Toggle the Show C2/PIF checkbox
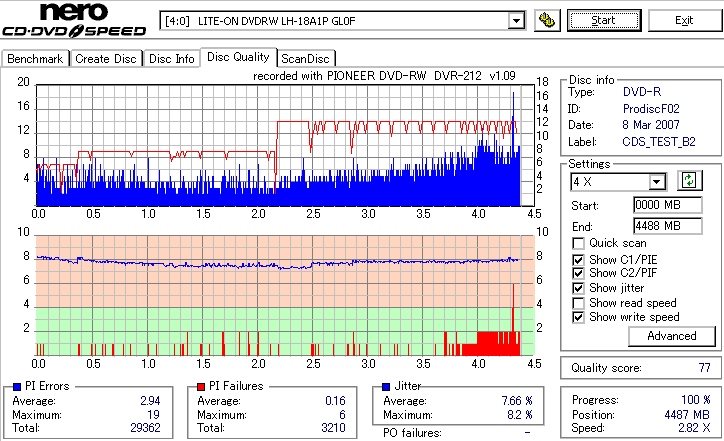The height and width of the screenshot is (441, 724). tap(578, 273)
